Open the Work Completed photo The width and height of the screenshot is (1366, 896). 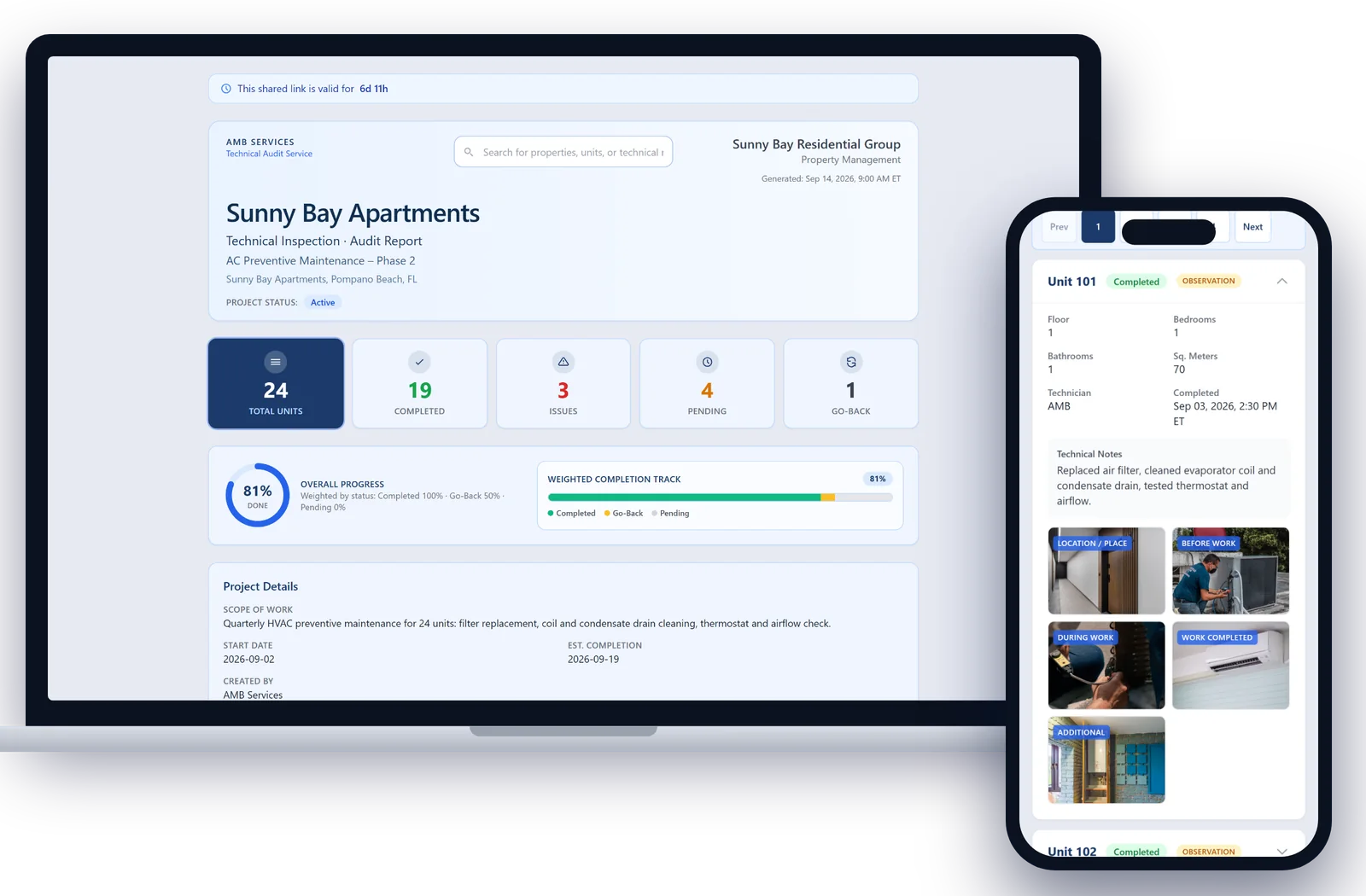(1230, 666)
